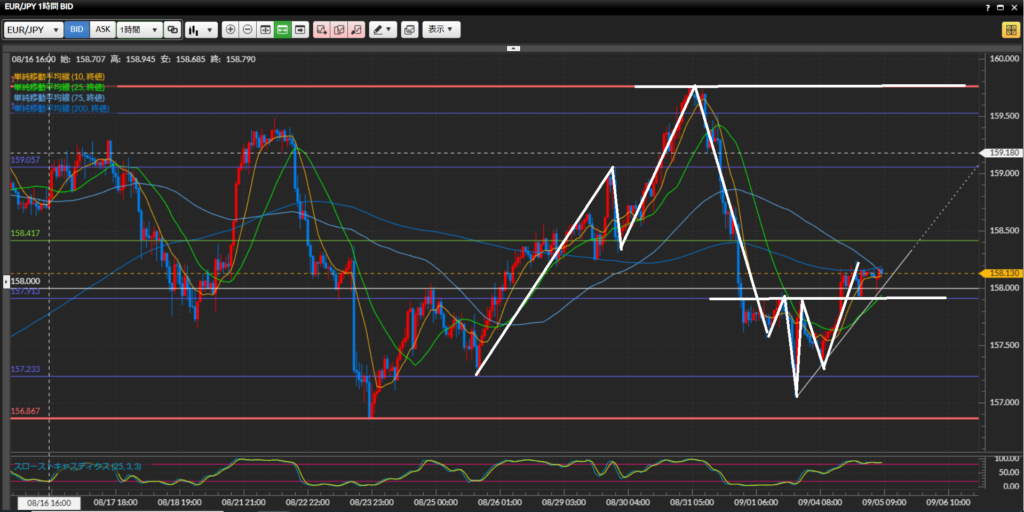Click the chart grid layout icon

(x=266, y=30)
